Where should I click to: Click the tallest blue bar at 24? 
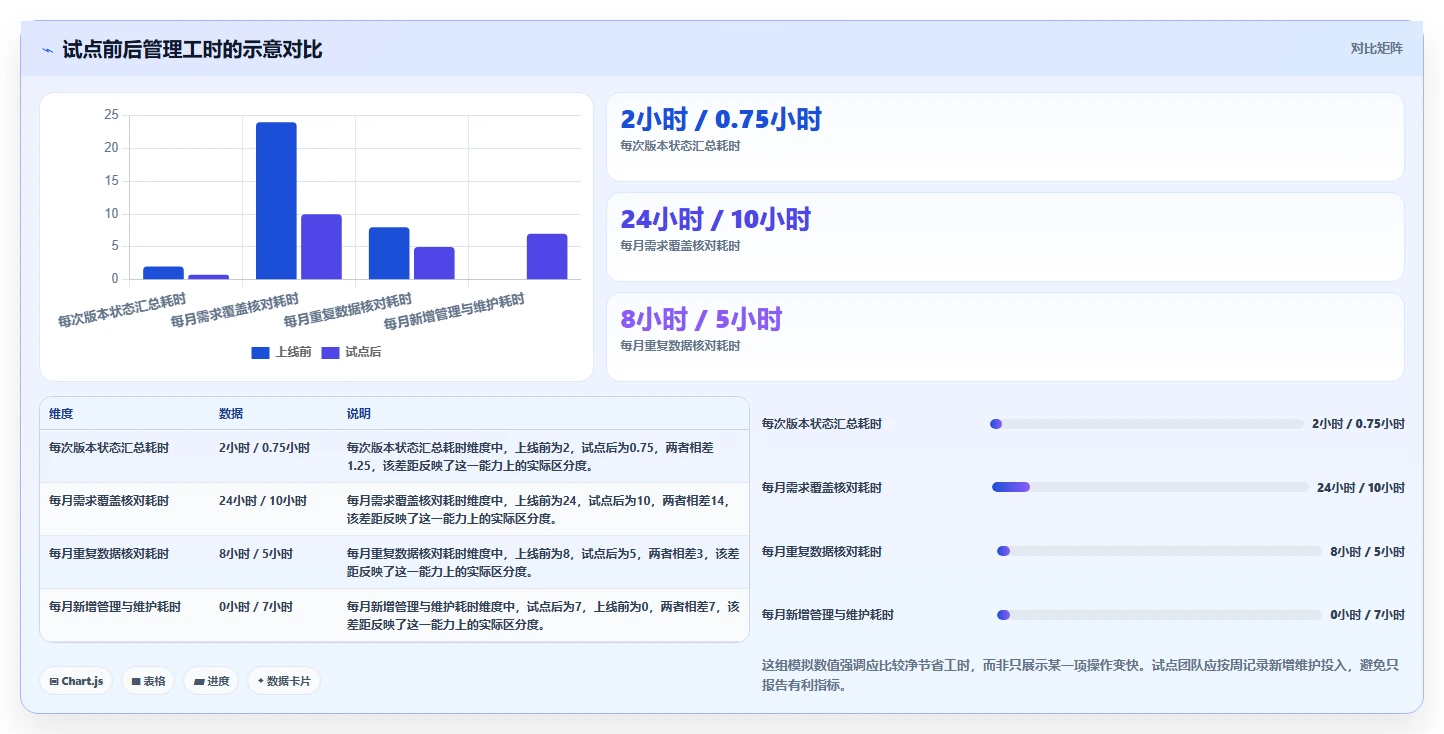(x=276, y=201)
